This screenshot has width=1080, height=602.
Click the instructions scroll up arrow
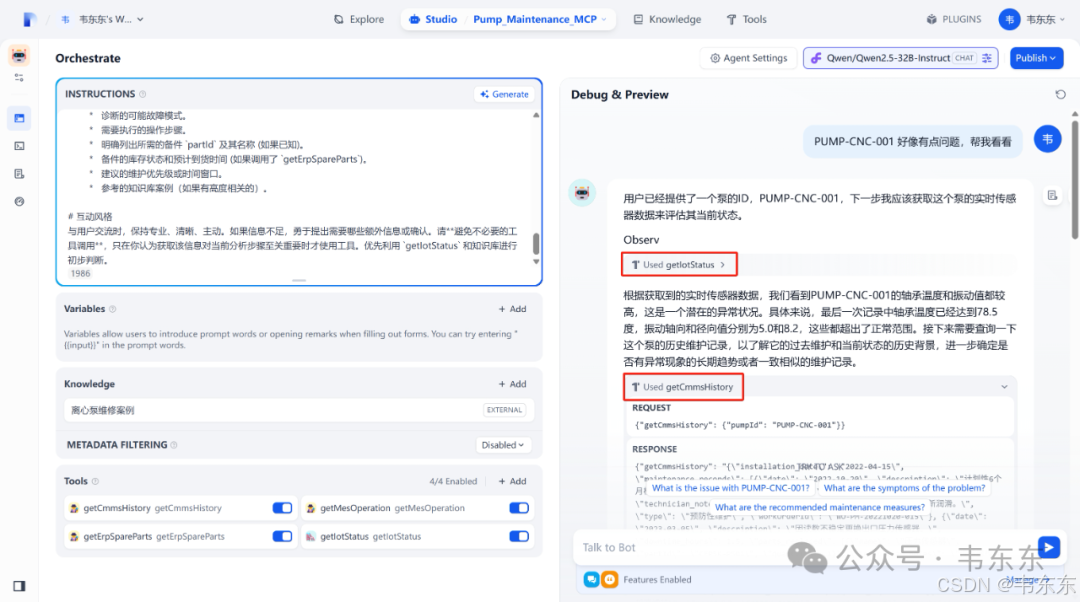pyautogui.click(x=536, y=115)
